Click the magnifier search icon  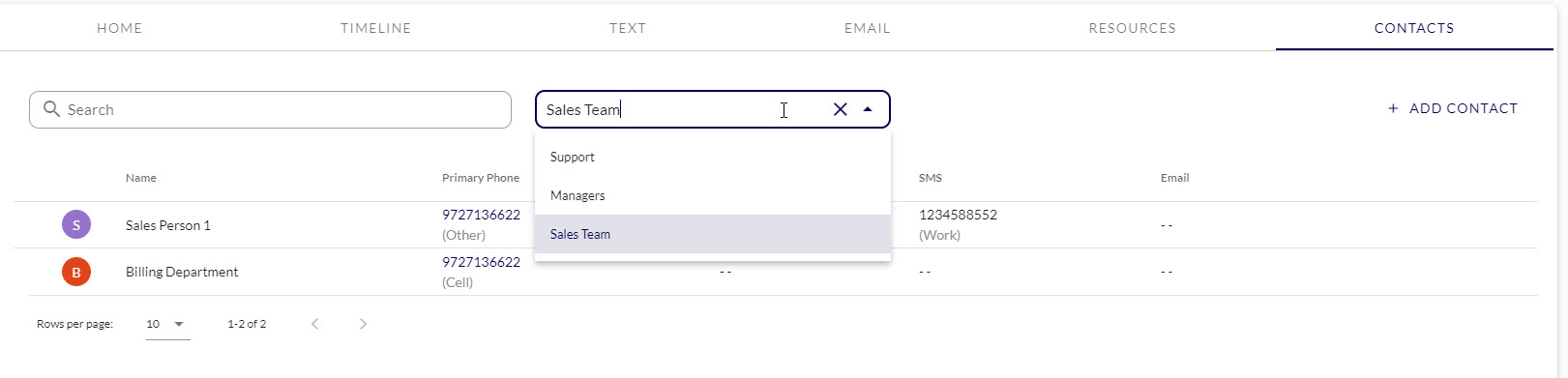click(x=51, y=109)
